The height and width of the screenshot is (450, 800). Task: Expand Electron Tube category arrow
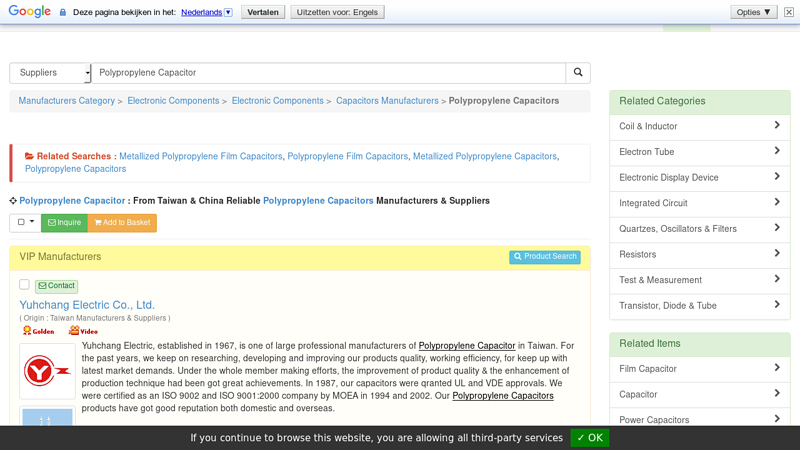pyautogui.click(x=776, y=152)
